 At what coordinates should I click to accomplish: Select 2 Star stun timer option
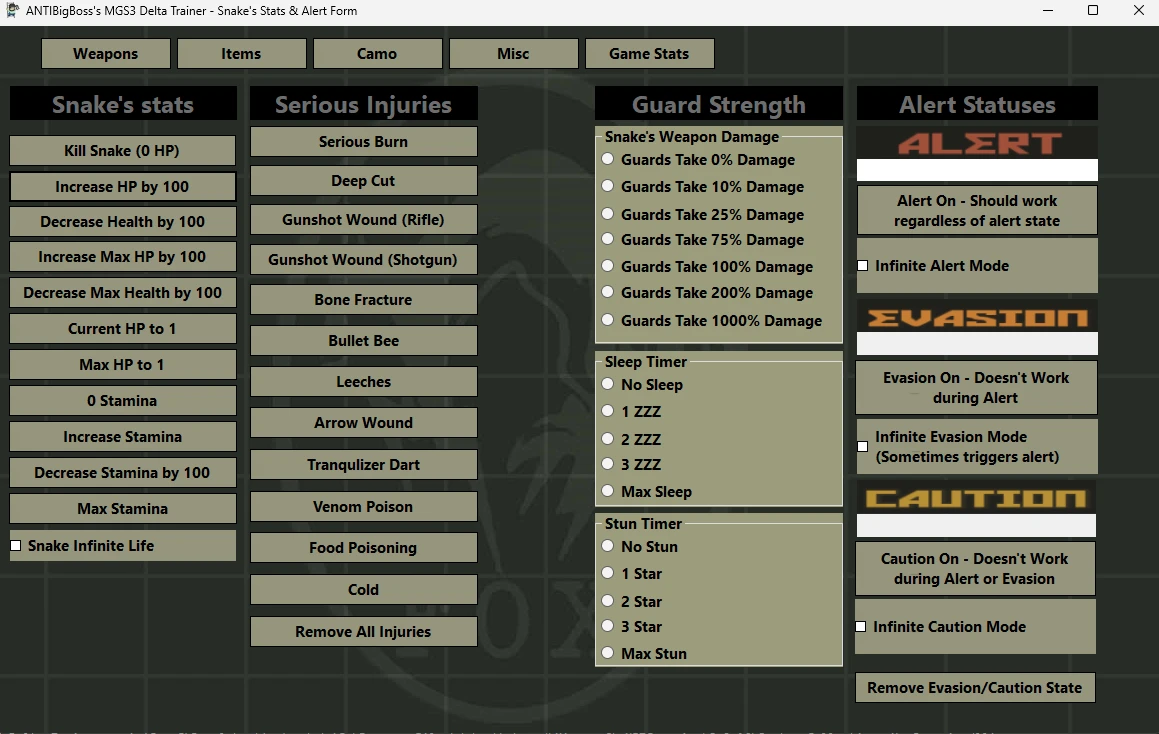[607, 601]
